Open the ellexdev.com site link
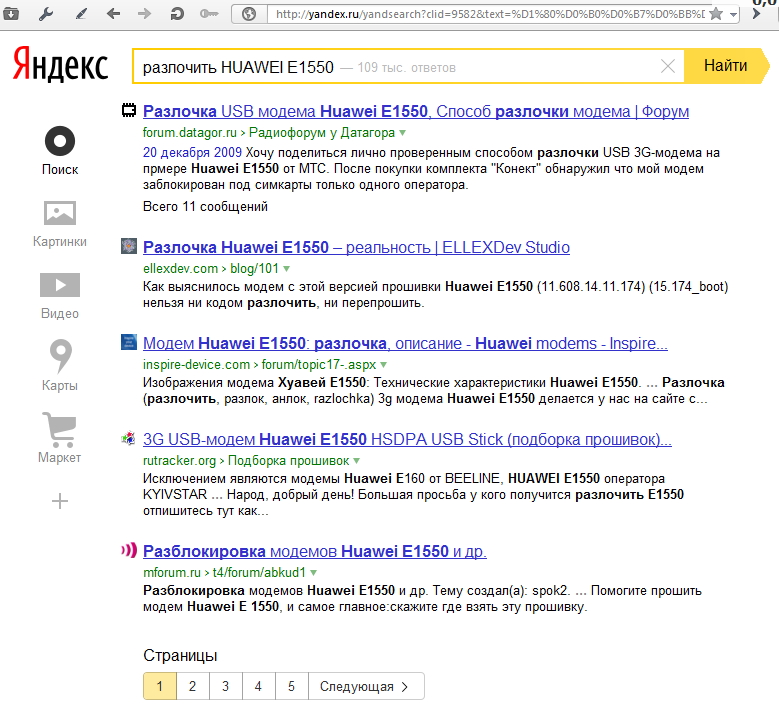Screen dimensions: 779x721 (x=180, y=268)
